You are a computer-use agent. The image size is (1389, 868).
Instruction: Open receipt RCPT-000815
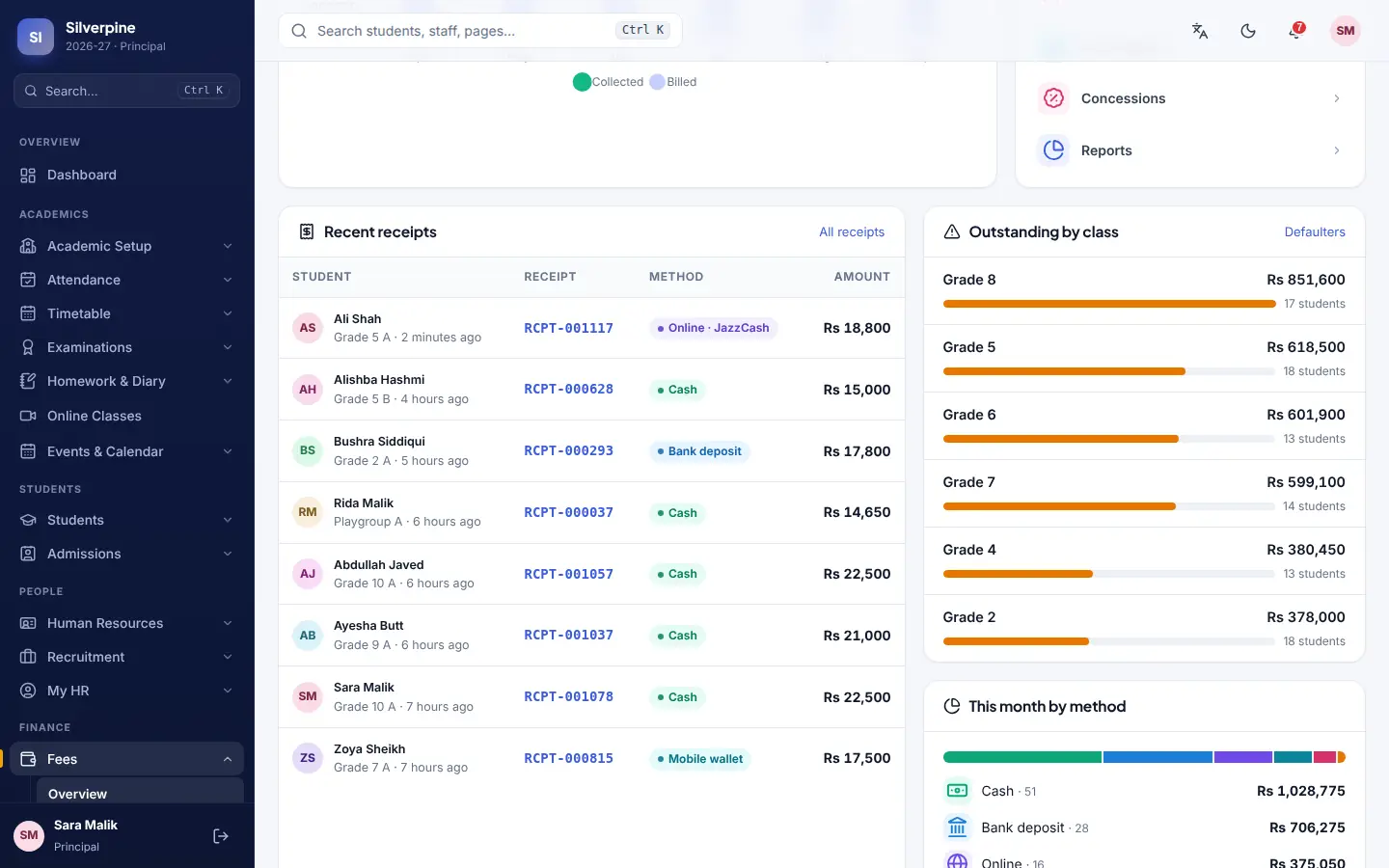[x=568, y=758]
